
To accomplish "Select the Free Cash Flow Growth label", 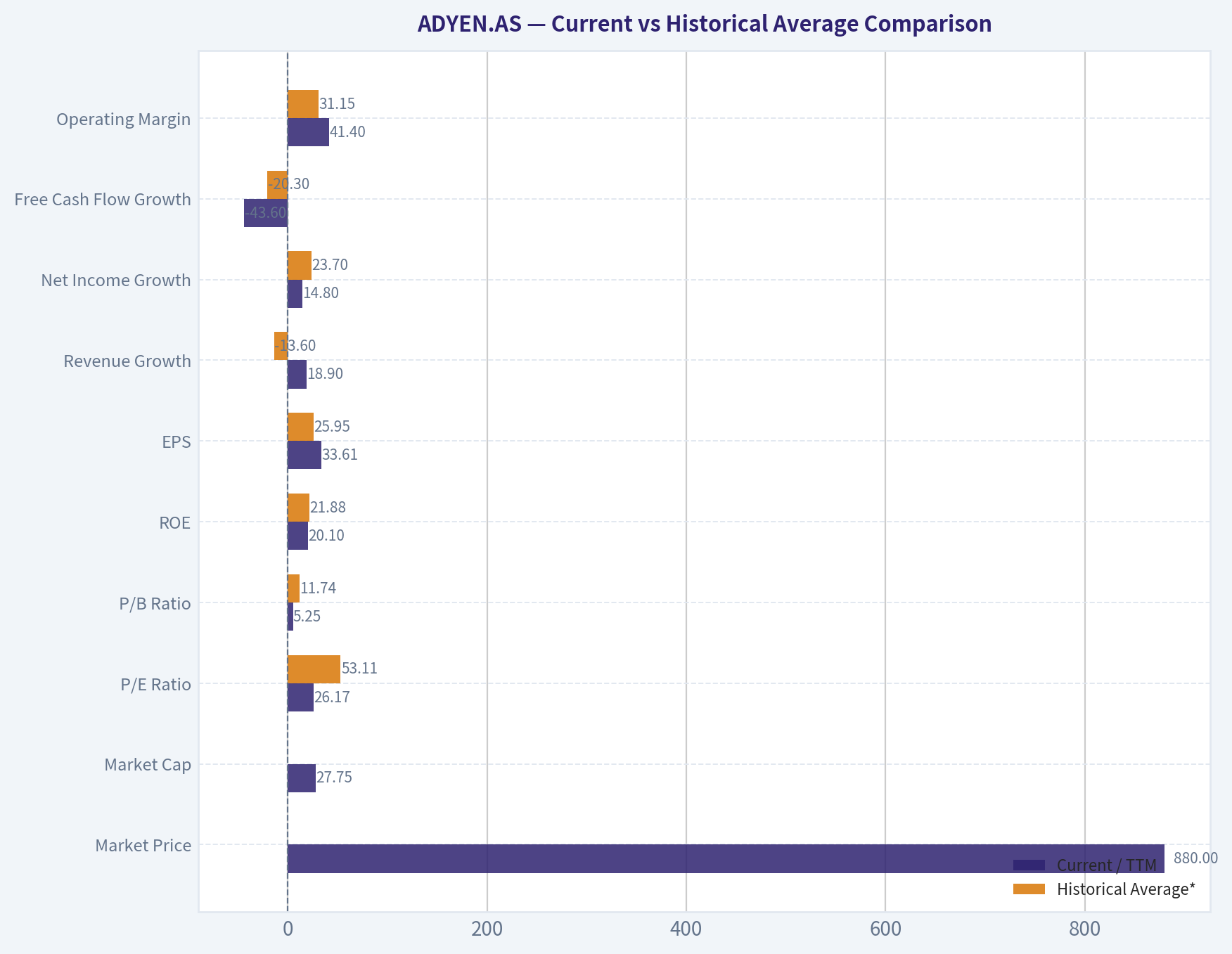I will pos(103,199).
